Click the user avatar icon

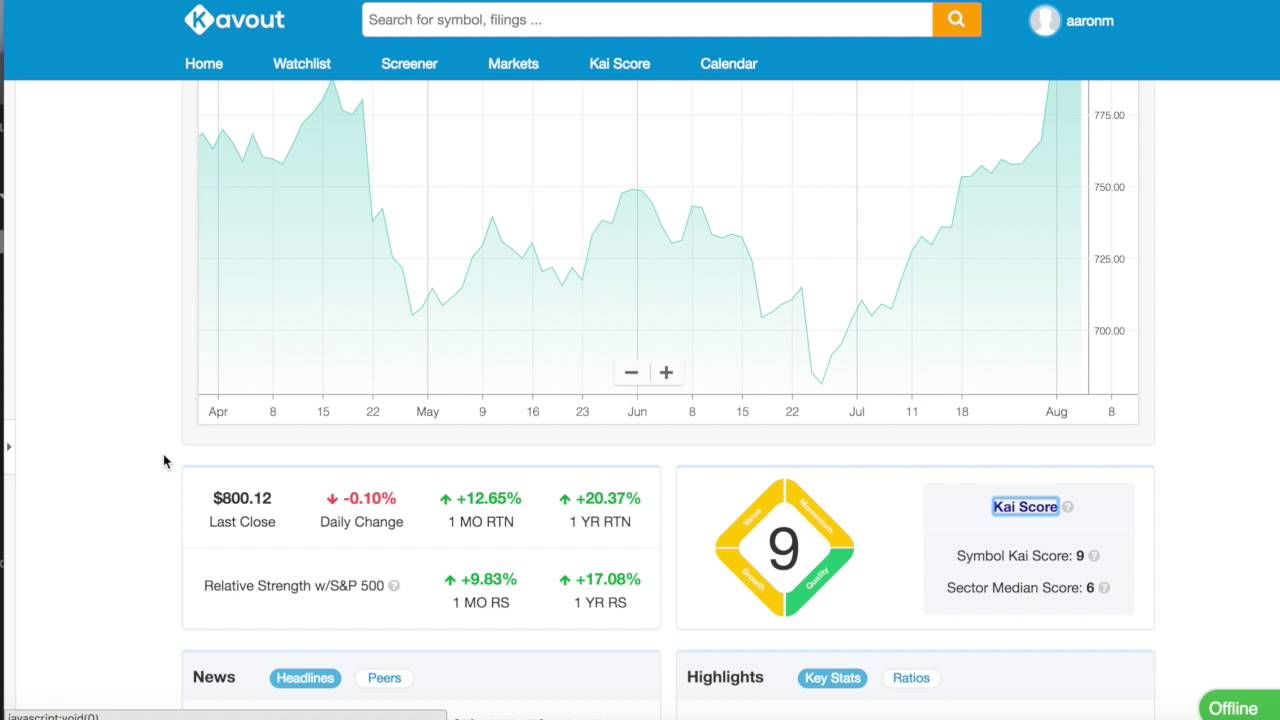pyautogui.click(x=1044, y=21)
